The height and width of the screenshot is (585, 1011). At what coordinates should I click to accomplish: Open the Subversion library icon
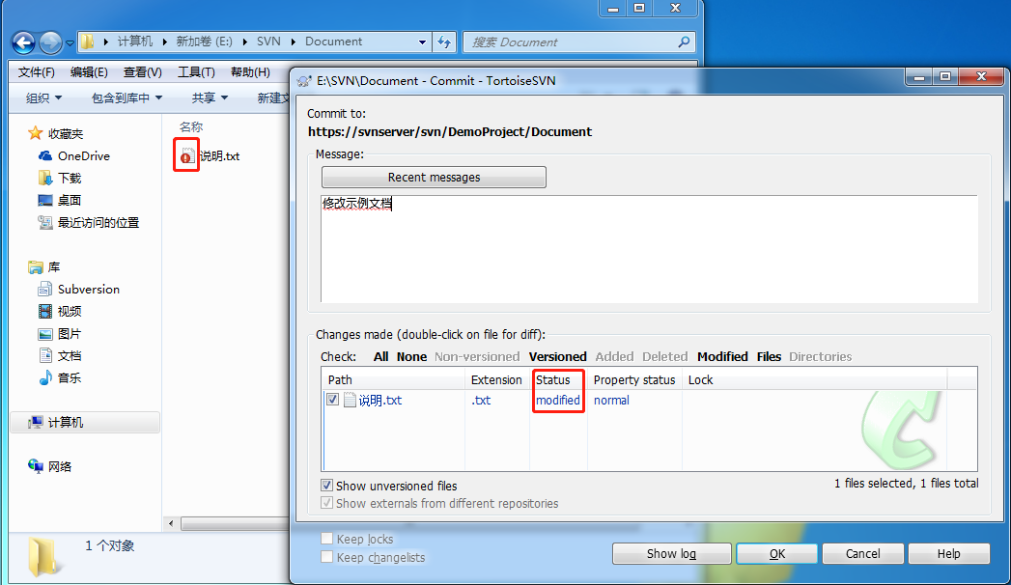45,289
